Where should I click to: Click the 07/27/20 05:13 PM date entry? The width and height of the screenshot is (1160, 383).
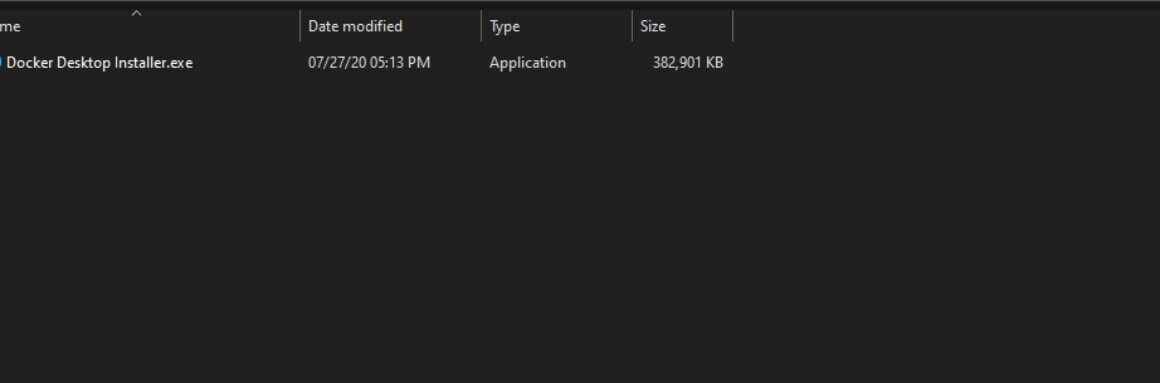click(x=369, y=63)
